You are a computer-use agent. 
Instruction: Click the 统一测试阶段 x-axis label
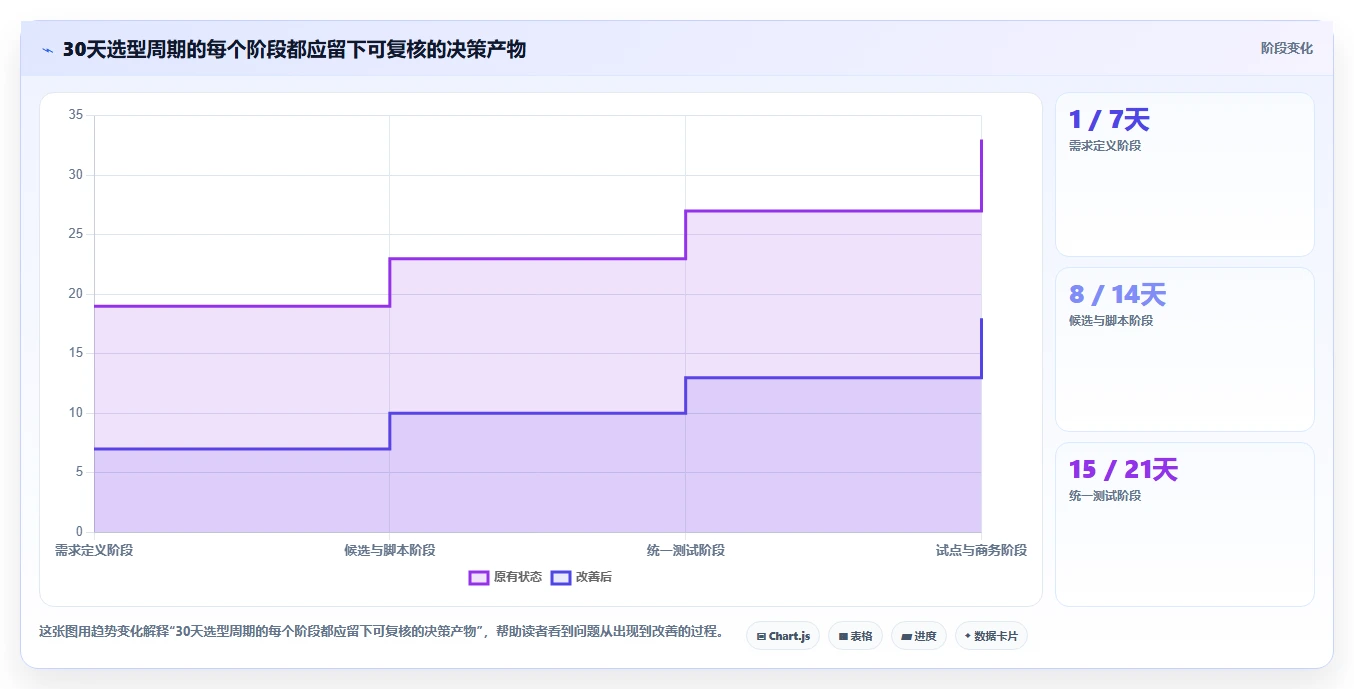pyautogui.click(x=686, y=550)
